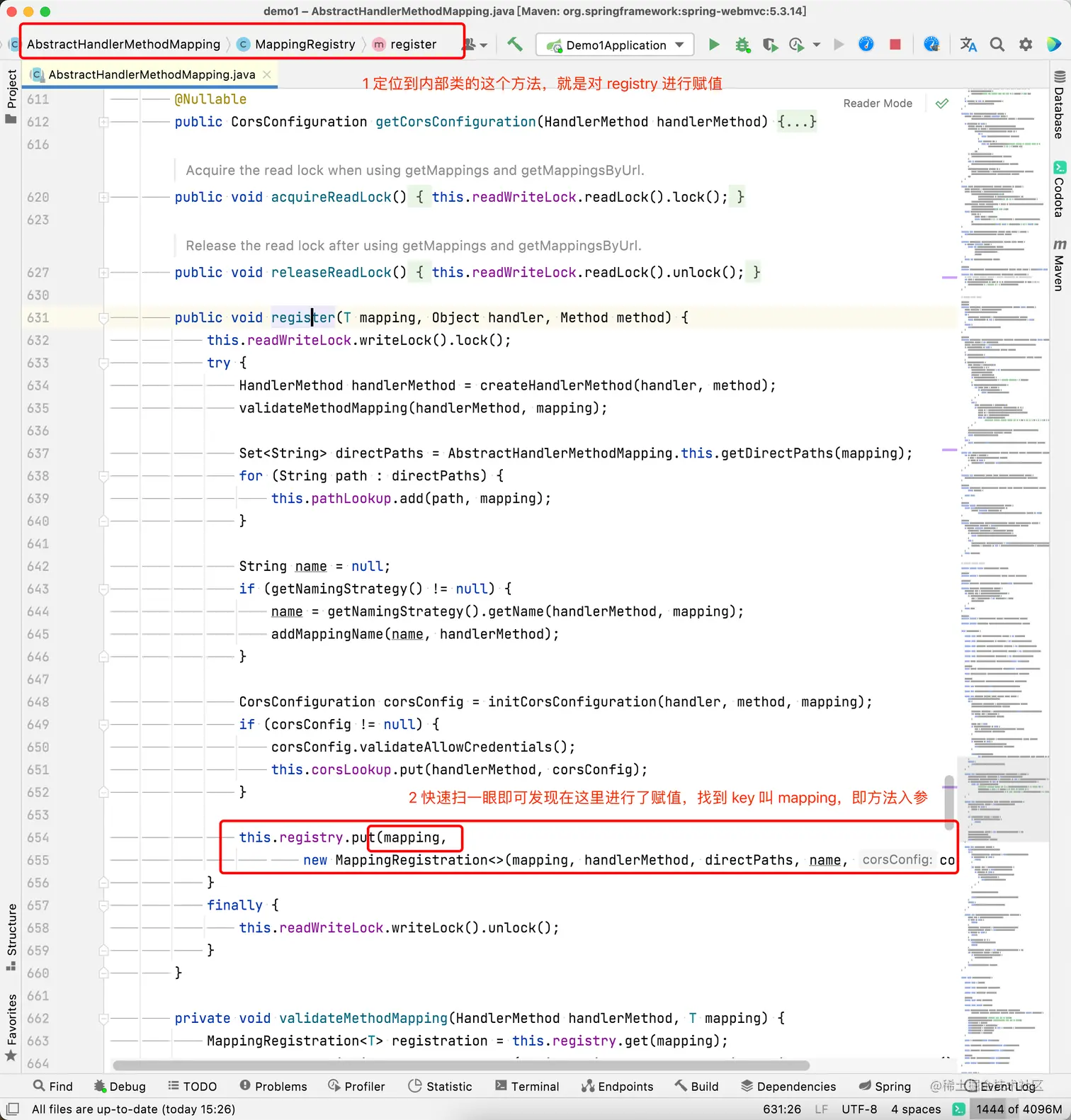Expand folded getCorsConfiguration method at line 612
1071x1120 pixels.
click(103, 122)
